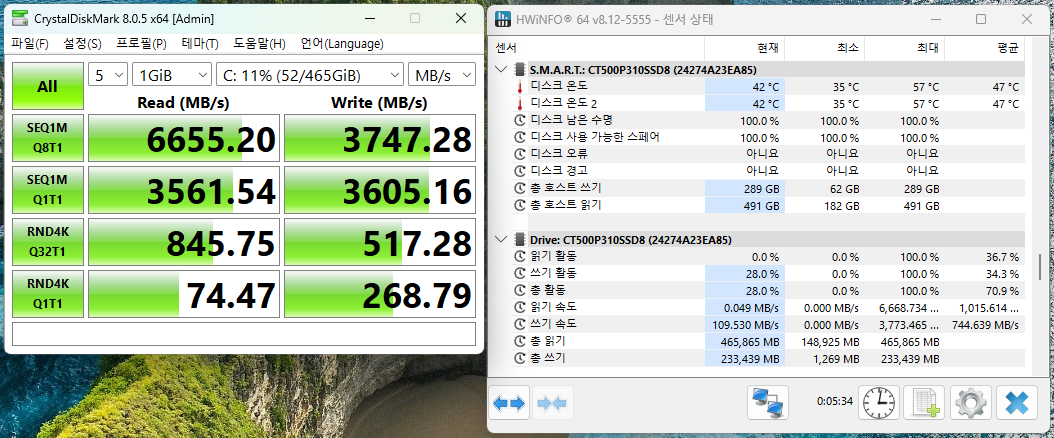The image size is (1054, 438).
Task: Click the HWiNFO vertical scrollbar thumb
Action: pos(1040,266)
